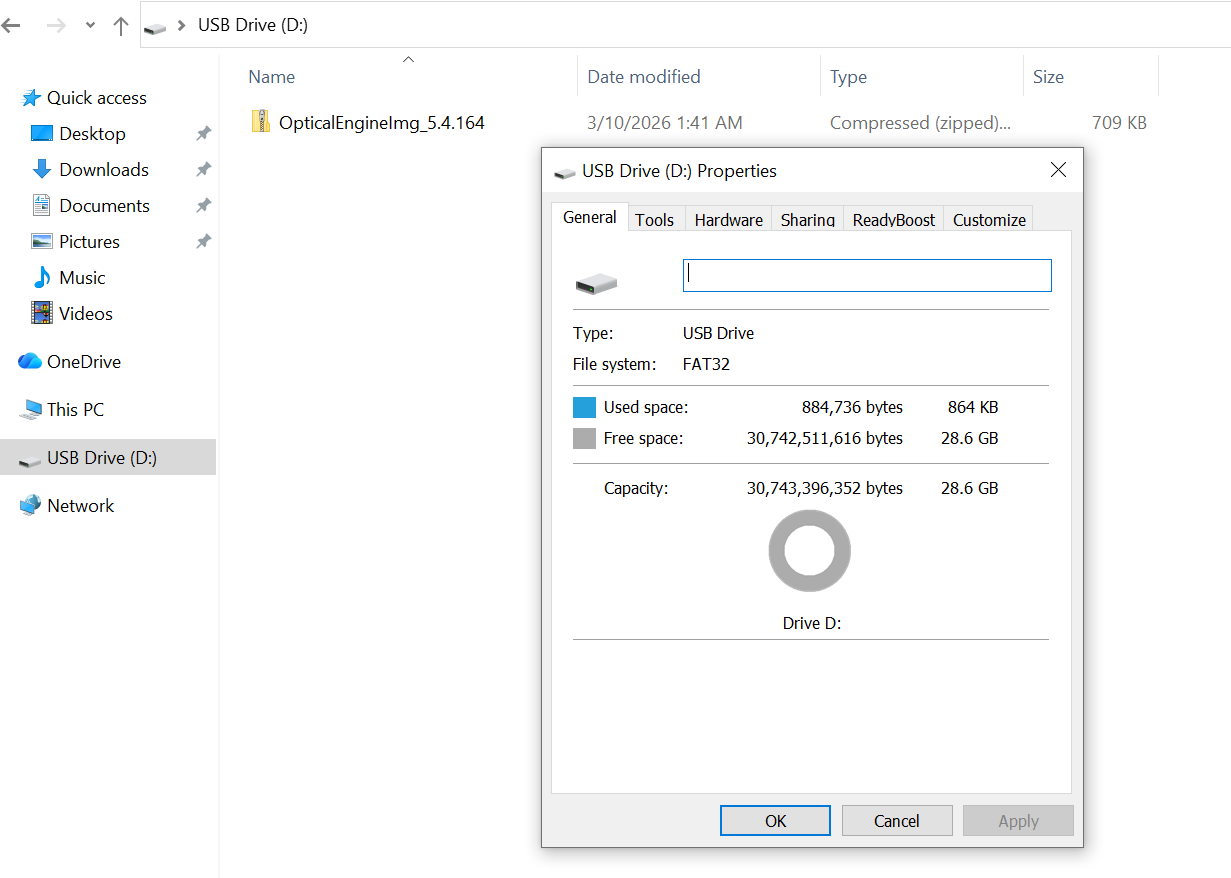Expand the address bar path chevron
This screenshot has height=878, width=1231.
coord(182,26)
